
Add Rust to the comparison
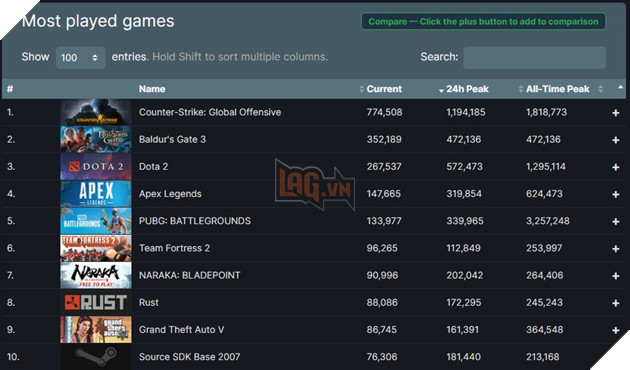point(616,303)
